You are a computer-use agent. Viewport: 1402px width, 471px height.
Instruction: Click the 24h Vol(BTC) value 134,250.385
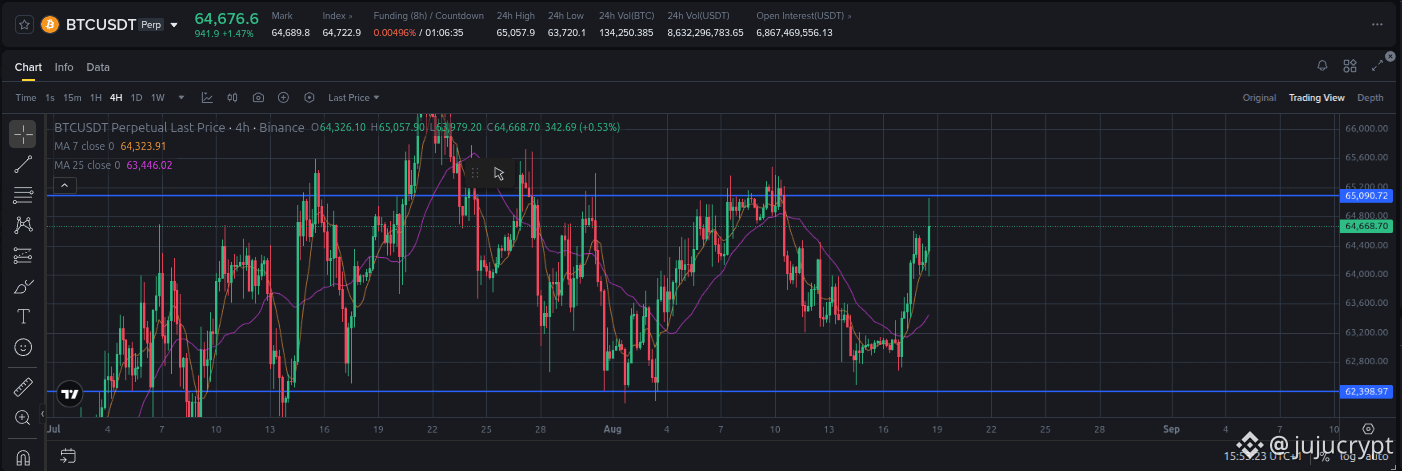pyautogui.click(x=626, y=33)
